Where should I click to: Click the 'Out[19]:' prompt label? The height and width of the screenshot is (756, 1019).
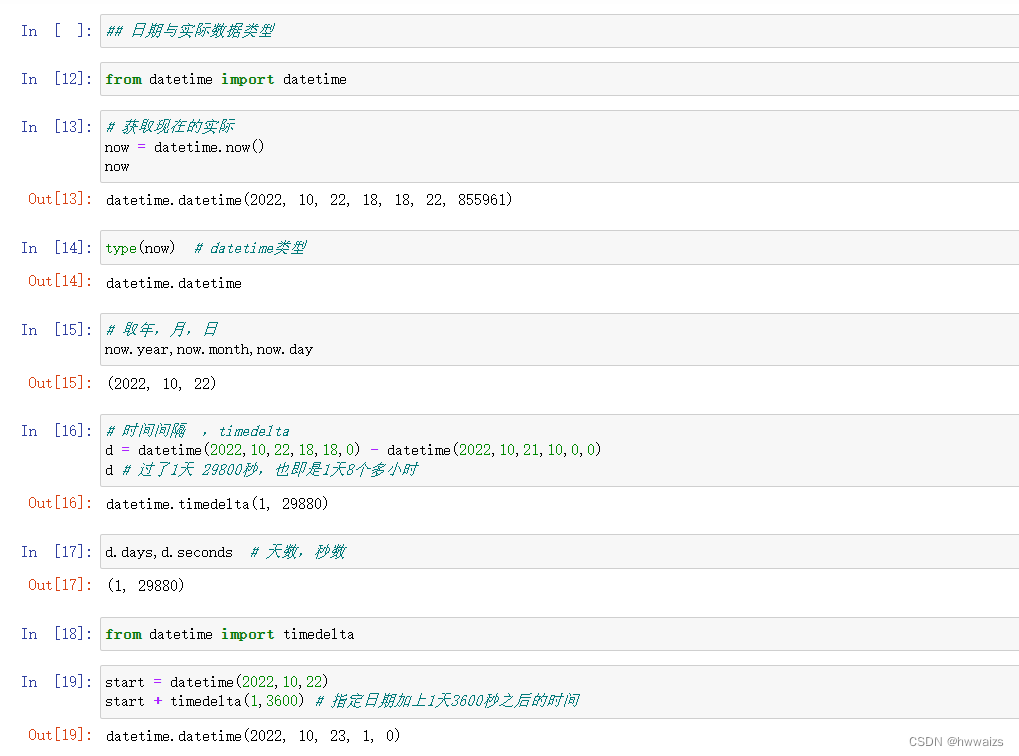point(60,735)
